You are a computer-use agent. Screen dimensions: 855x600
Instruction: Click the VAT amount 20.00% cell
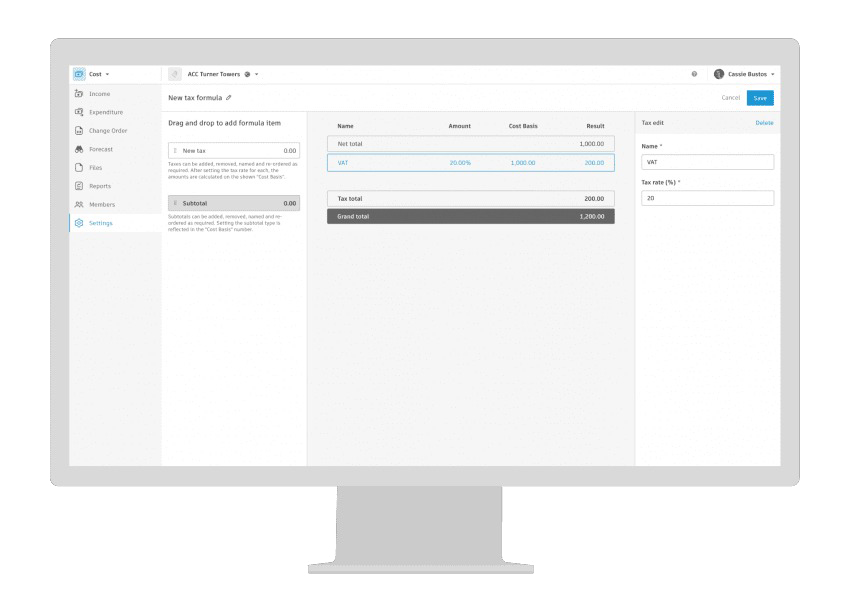[460, 163]
